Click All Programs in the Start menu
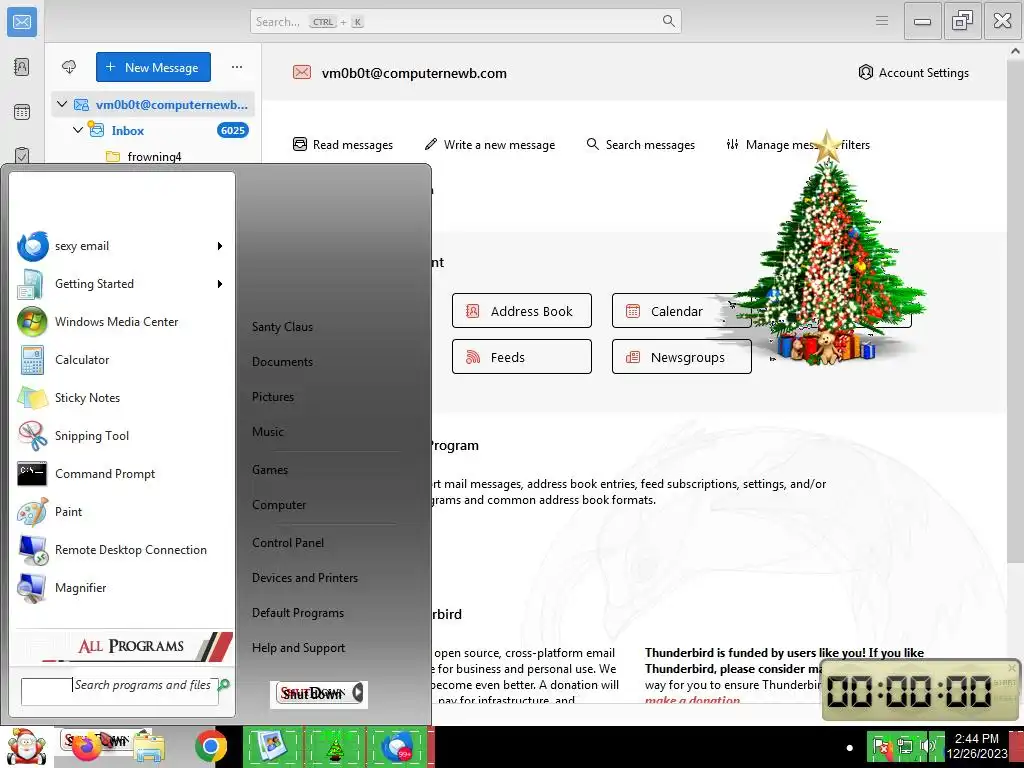Screen dimensions: 1024x768 click(x=131, y=646)
